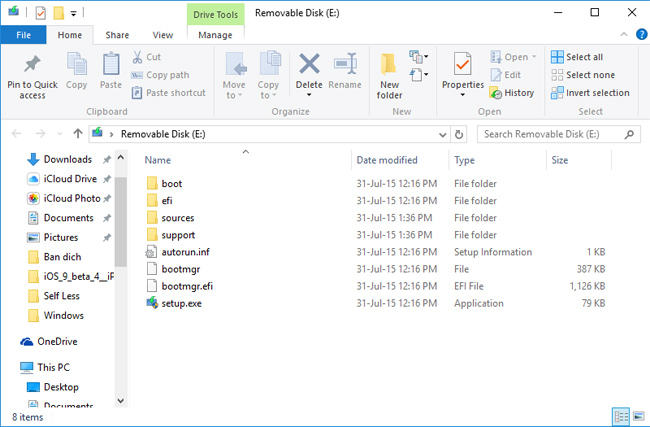Screen dimensions: 650x427
Task: Switch to the Home ribbon tab
Action: click(x=70, y=35)
